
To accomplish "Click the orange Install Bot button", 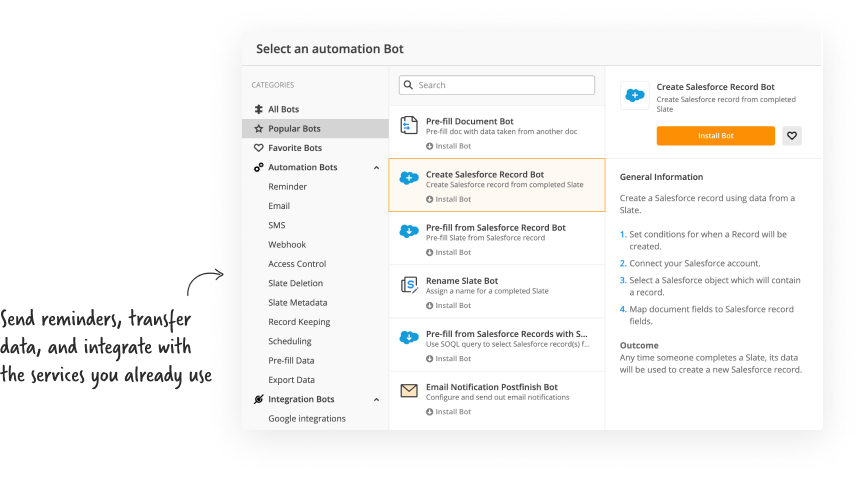I will [715, 135].
